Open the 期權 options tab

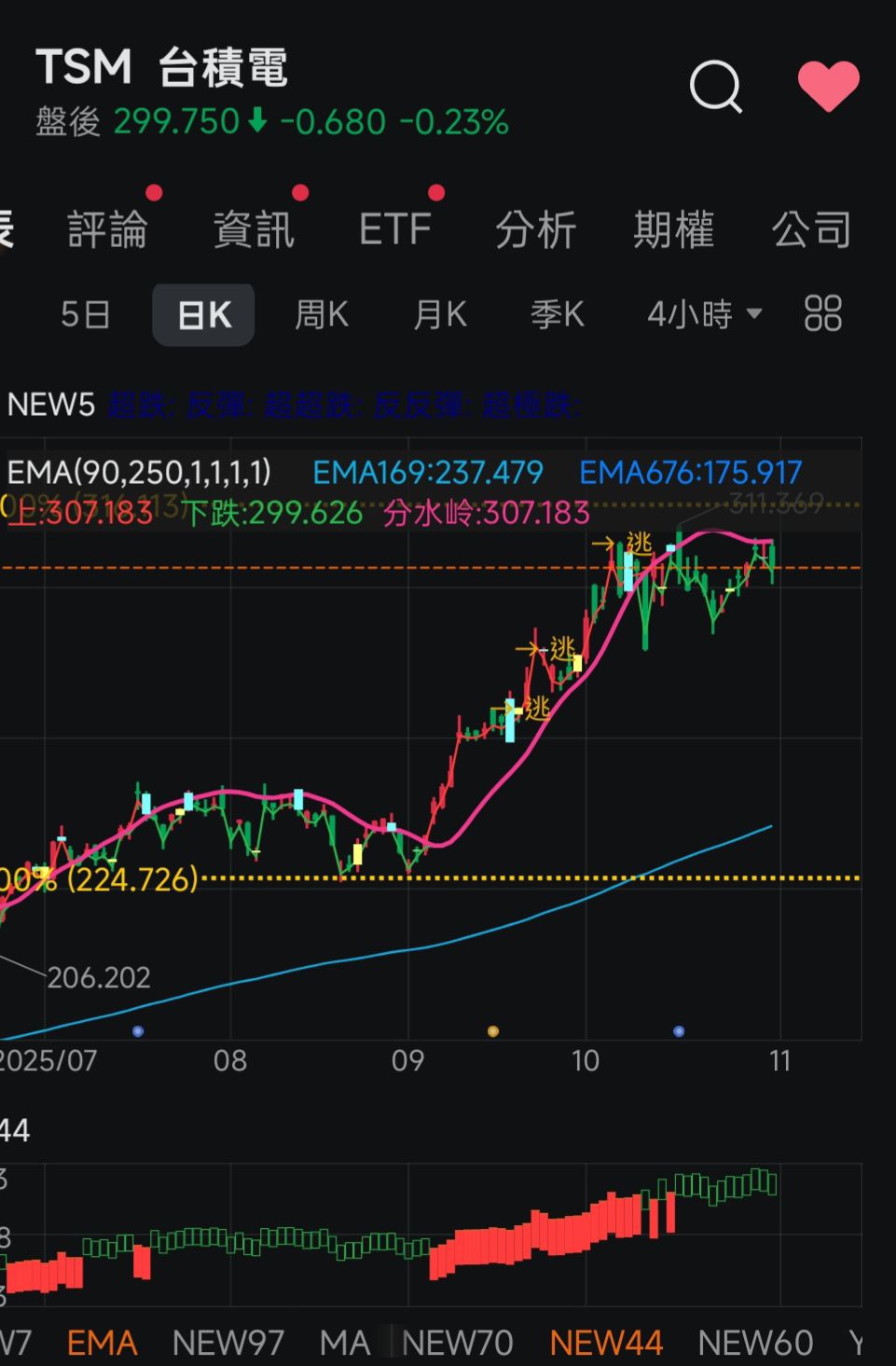(673, 229)
